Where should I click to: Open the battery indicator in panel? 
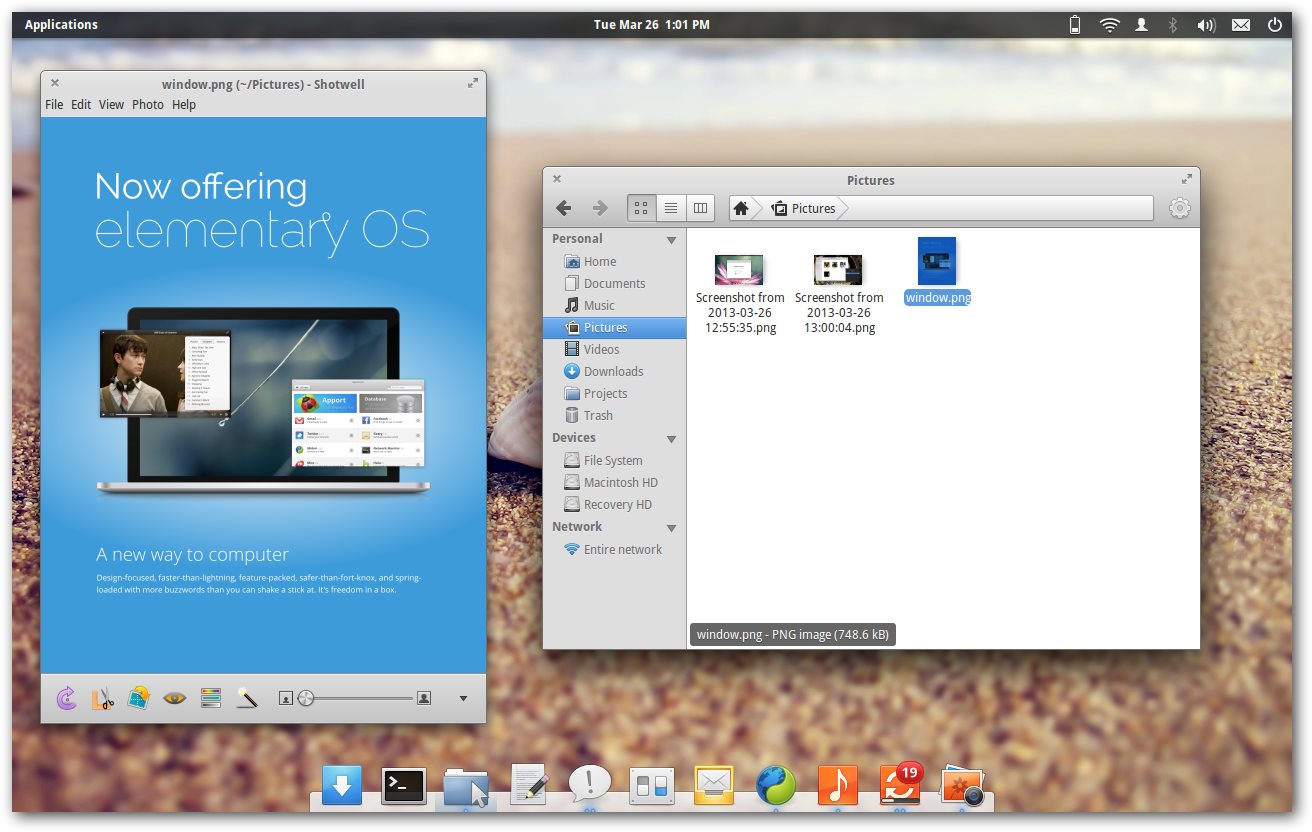coord(1075,25)
